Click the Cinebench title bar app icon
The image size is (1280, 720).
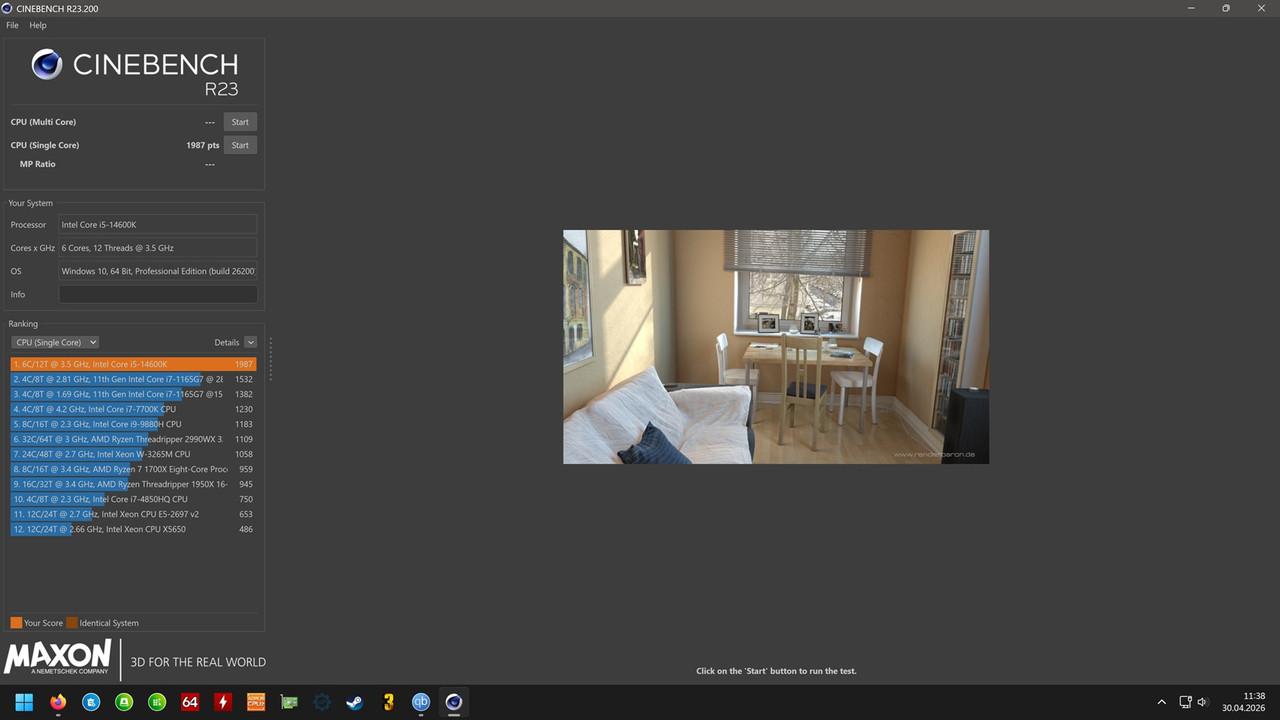9,8
